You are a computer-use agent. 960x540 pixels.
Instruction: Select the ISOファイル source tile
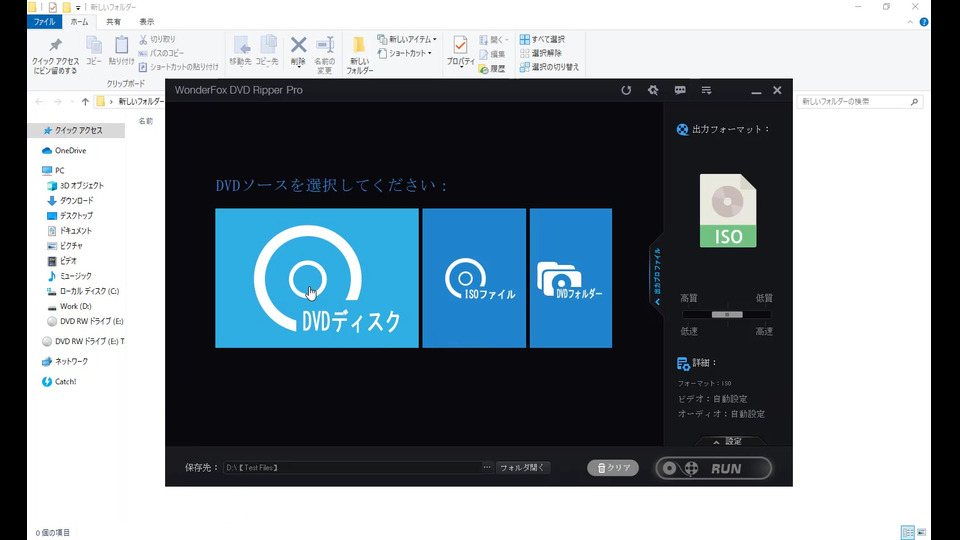[474, 278]
